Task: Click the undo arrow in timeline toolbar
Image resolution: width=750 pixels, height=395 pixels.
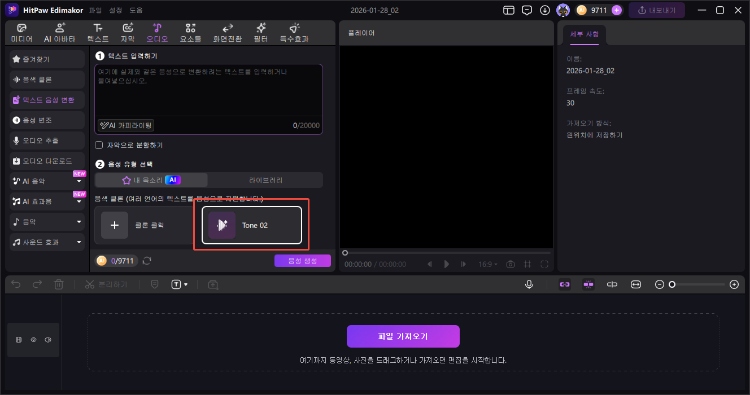Action: 16,285
